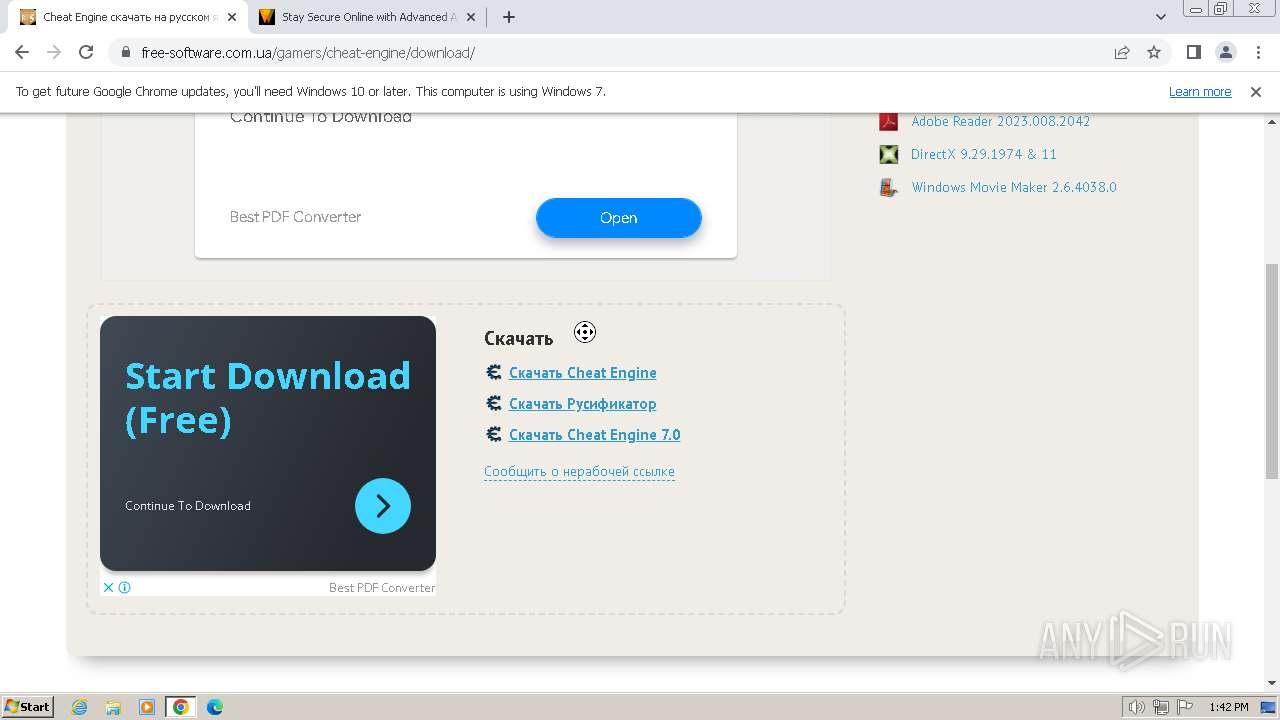Dismiss the Chrome update notification bar

[x=1256, y=91]
